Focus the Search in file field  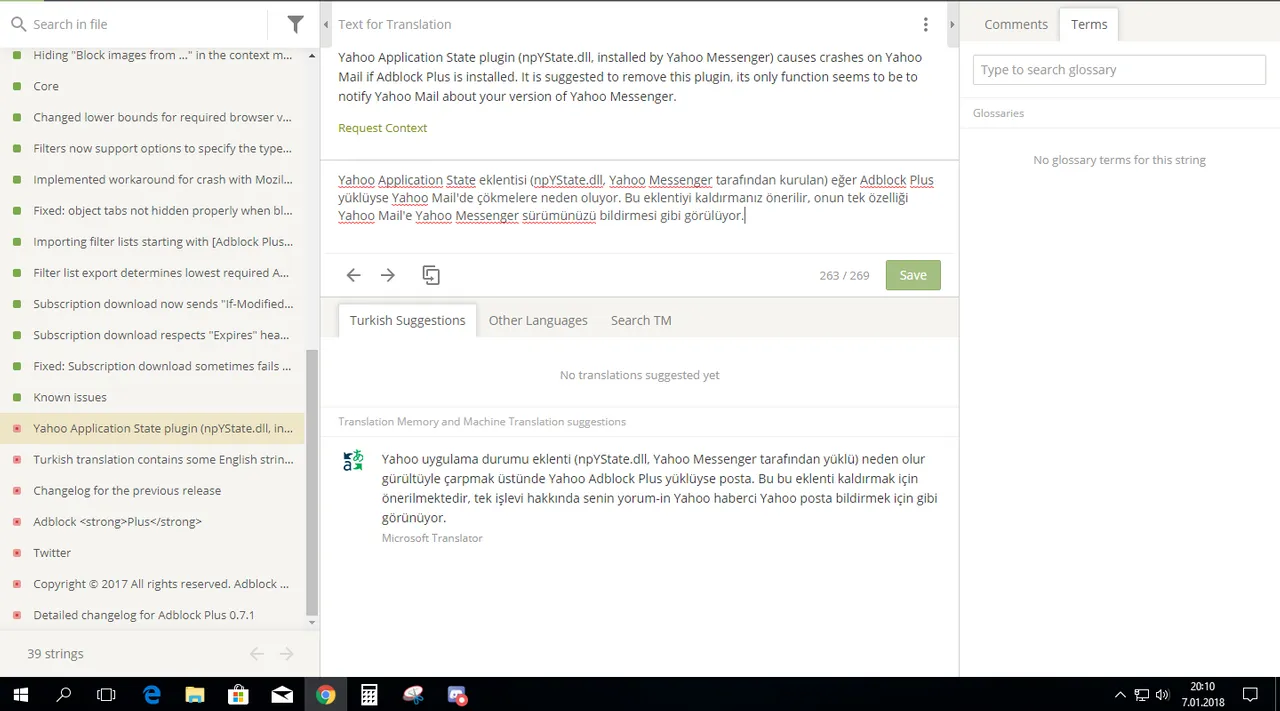[x=148, y=24]
